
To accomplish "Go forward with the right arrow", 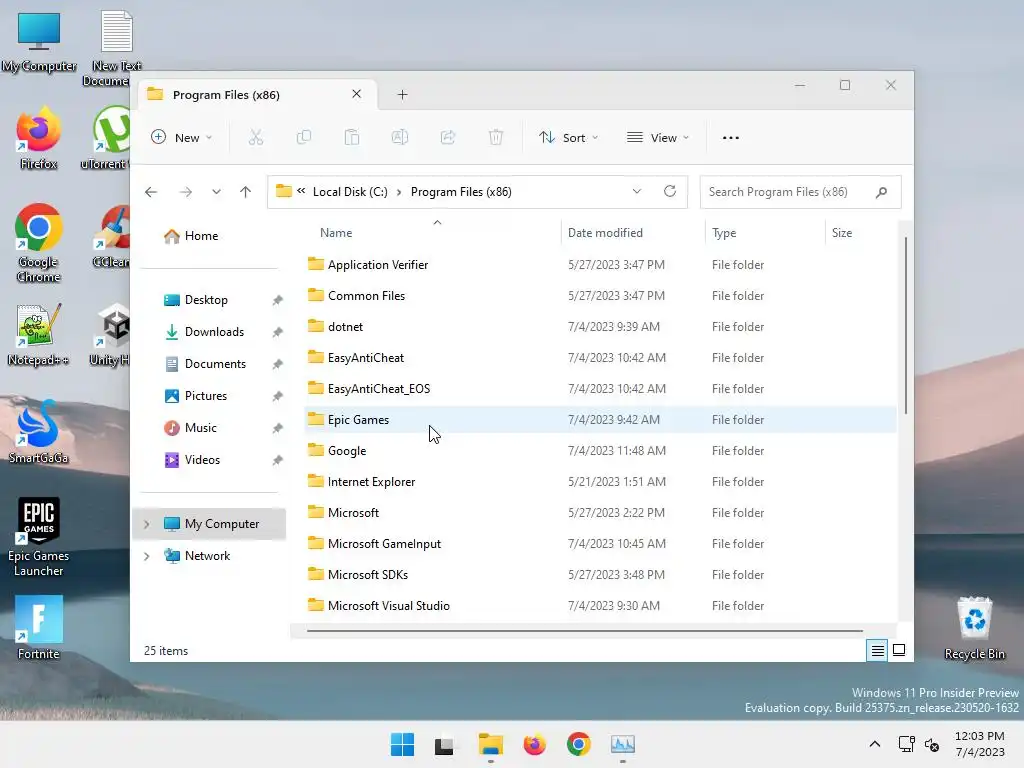I will tap(186, 192).
